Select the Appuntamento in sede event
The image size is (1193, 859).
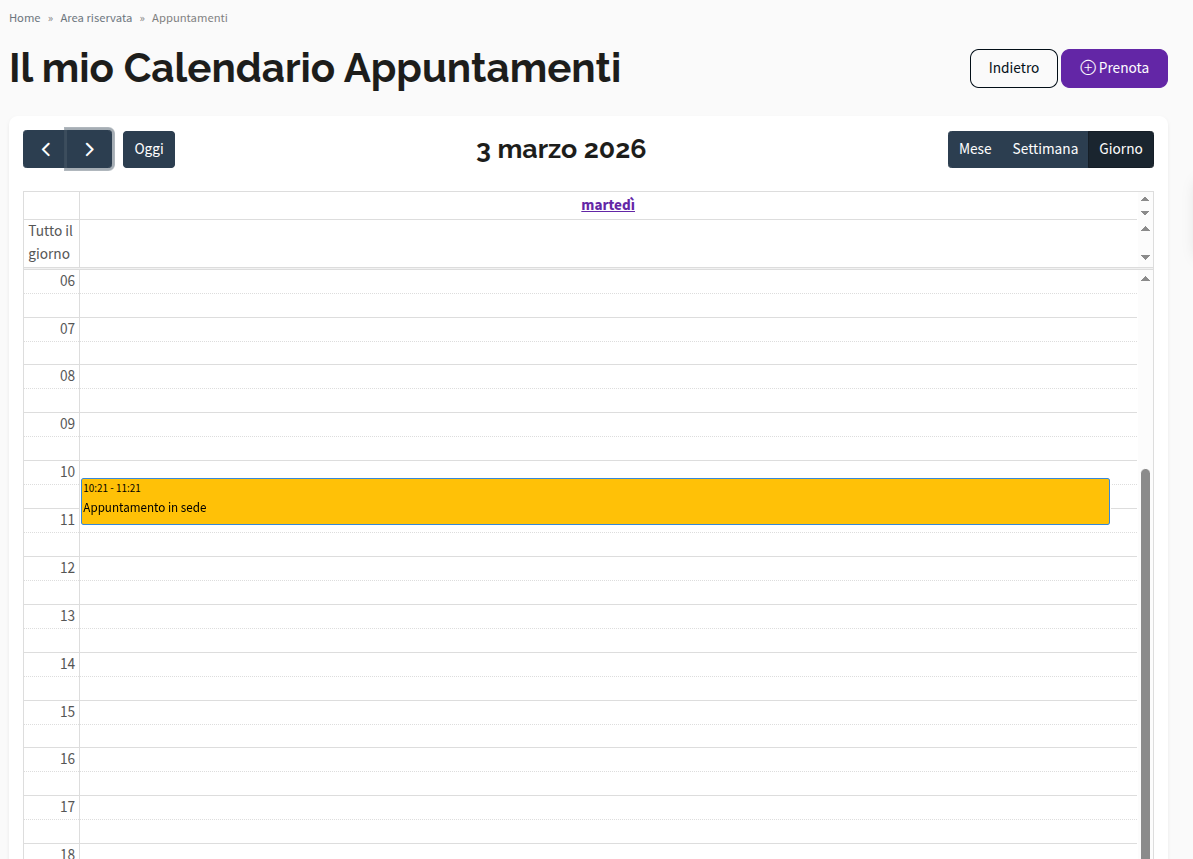click(595, 501)
